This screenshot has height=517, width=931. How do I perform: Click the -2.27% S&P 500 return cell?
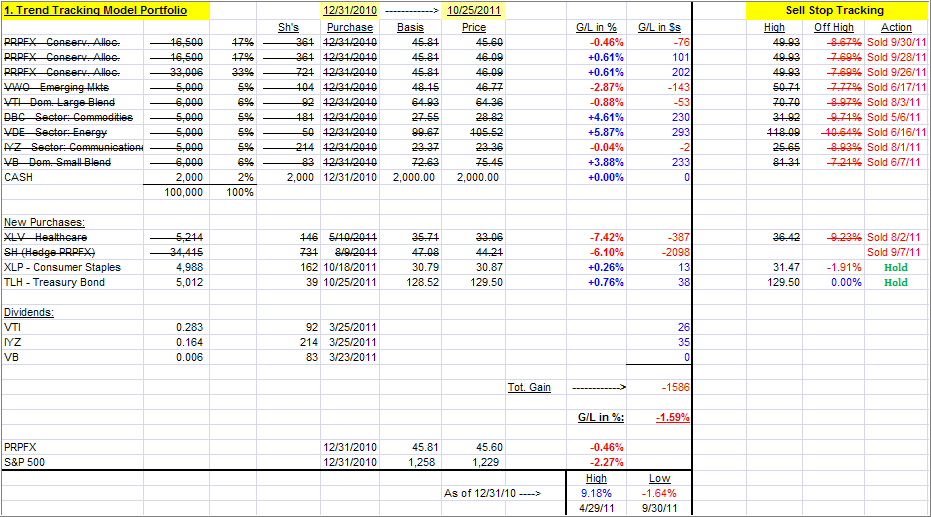tap(606, 462)
